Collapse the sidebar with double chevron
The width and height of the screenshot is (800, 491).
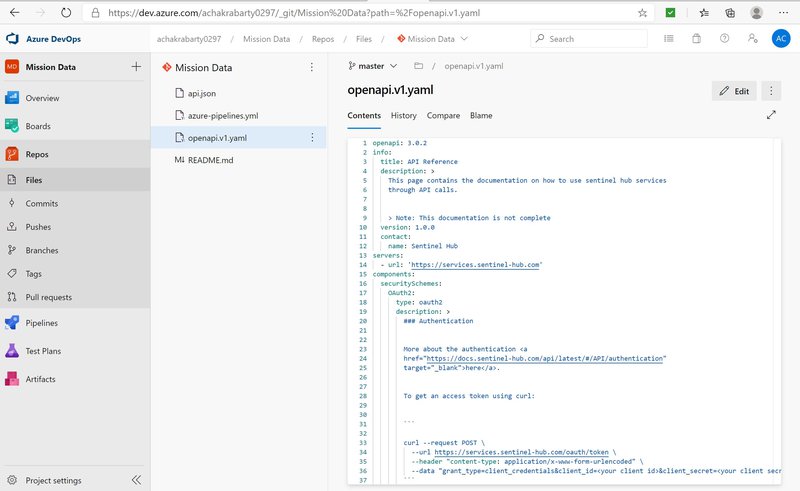click(136, 480)
